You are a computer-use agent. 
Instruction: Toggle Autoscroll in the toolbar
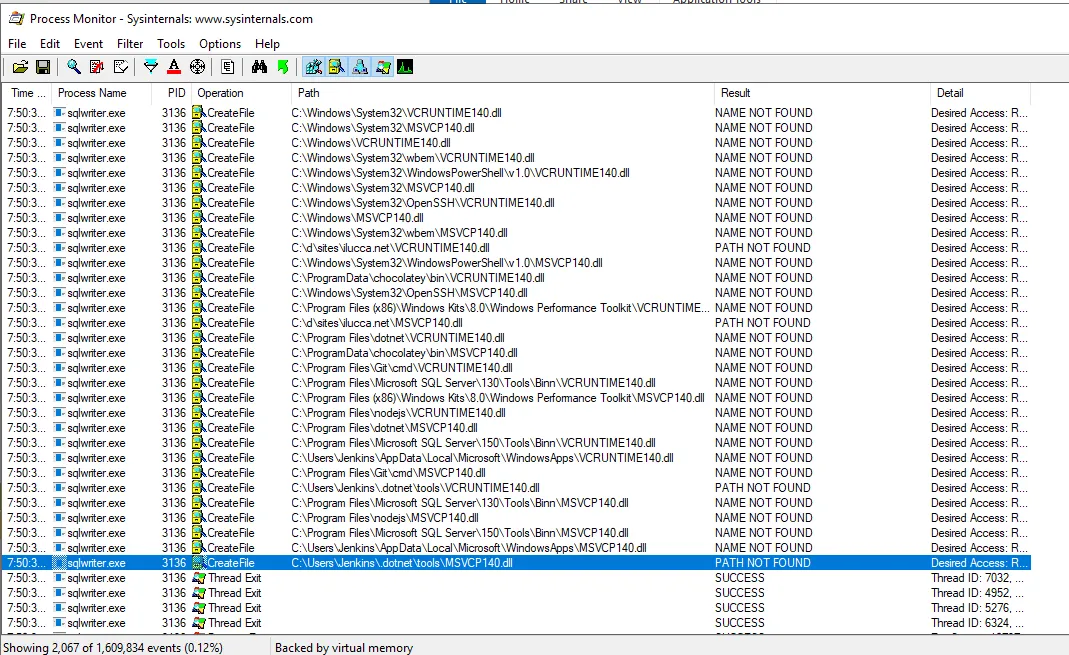(97, 67)
